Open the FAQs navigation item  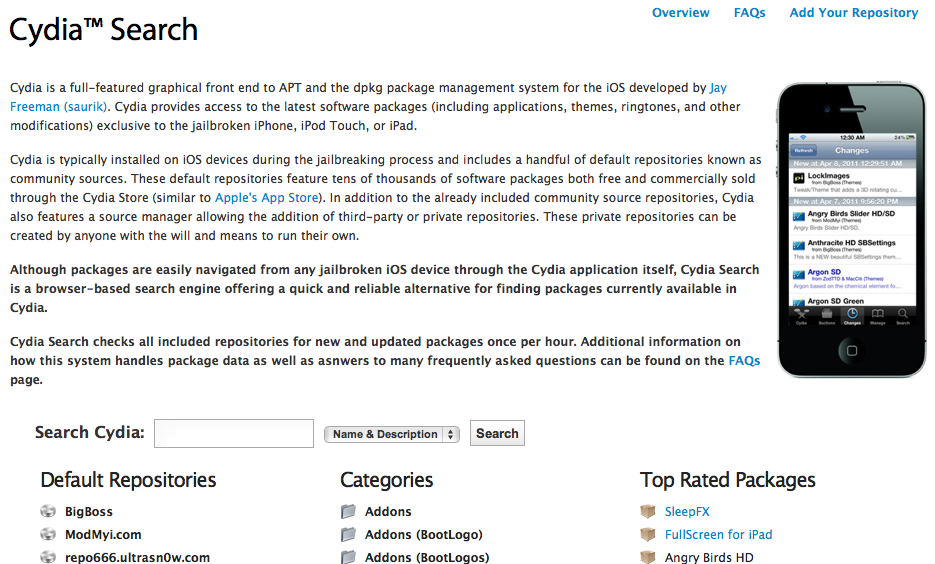tap(750, 13)
